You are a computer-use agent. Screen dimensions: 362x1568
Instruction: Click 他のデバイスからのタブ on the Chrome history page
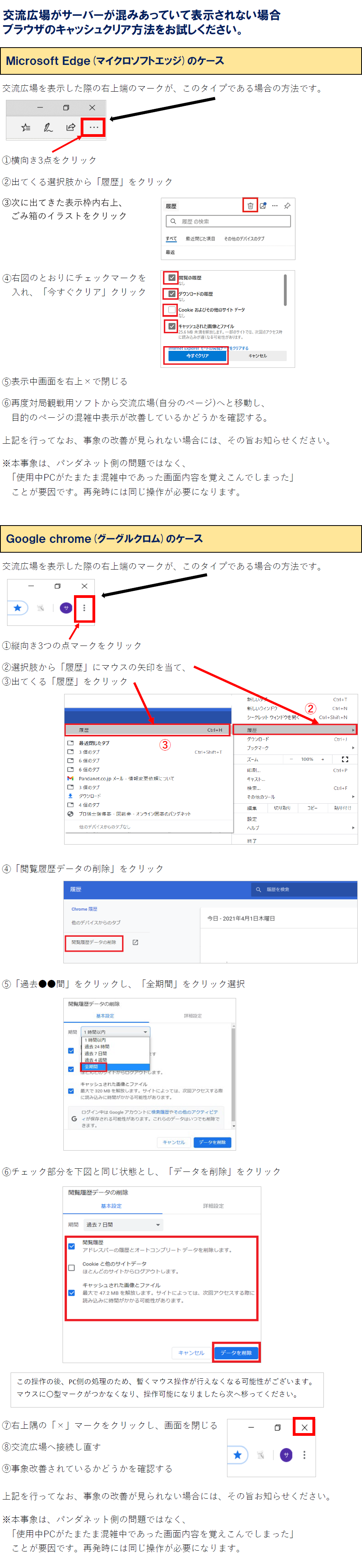[x=96, y=922]
